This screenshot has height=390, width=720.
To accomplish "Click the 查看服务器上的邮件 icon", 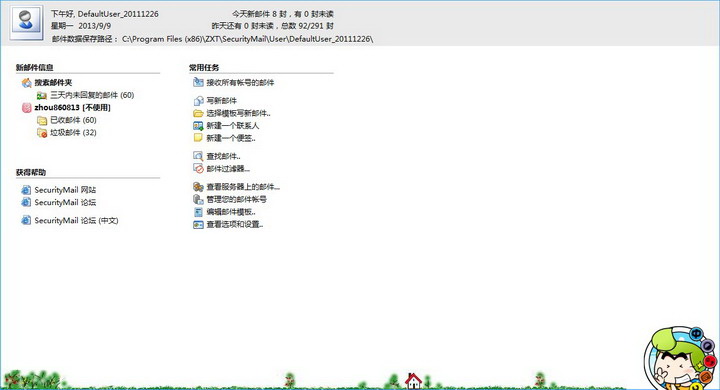I will click(198, 187).
